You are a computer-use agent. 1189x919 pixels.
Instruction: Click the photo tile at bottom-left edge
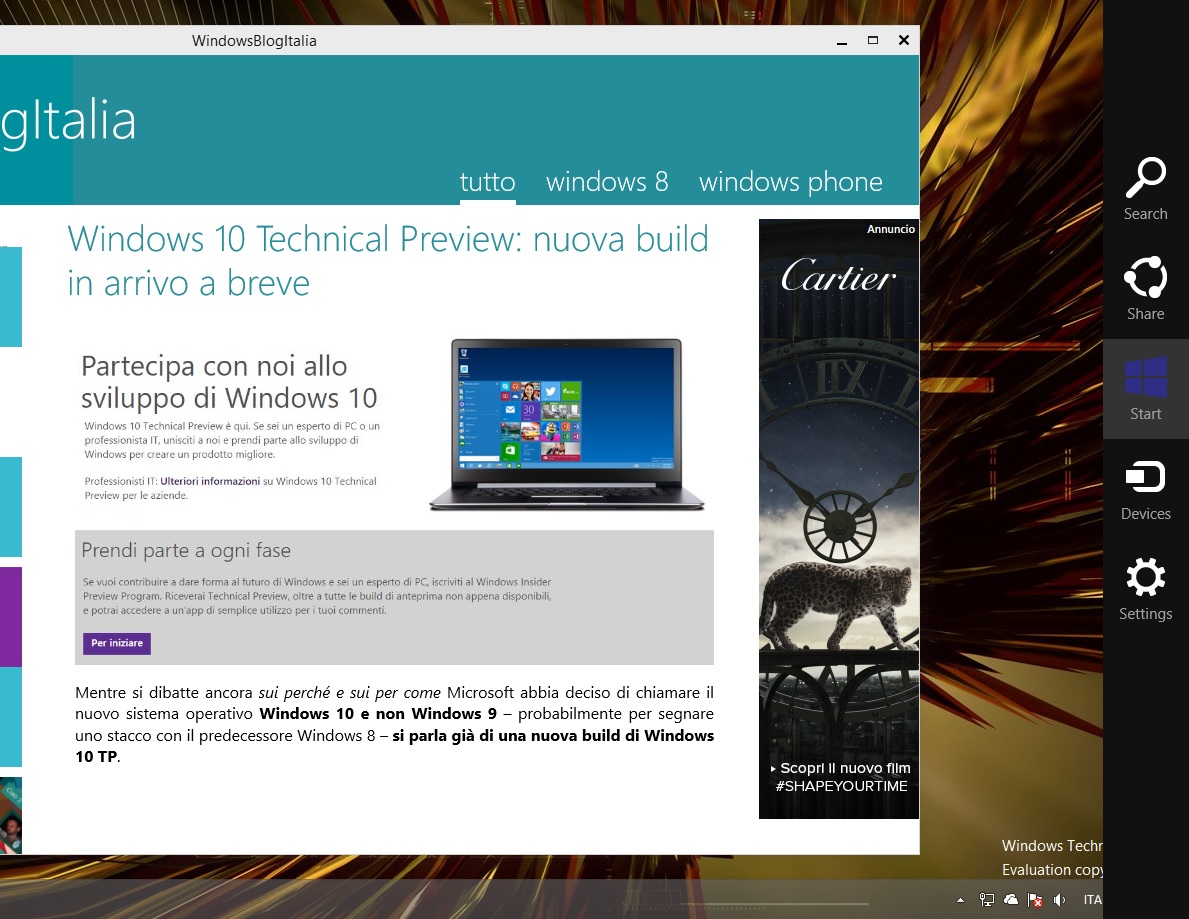tap(11, 815)
